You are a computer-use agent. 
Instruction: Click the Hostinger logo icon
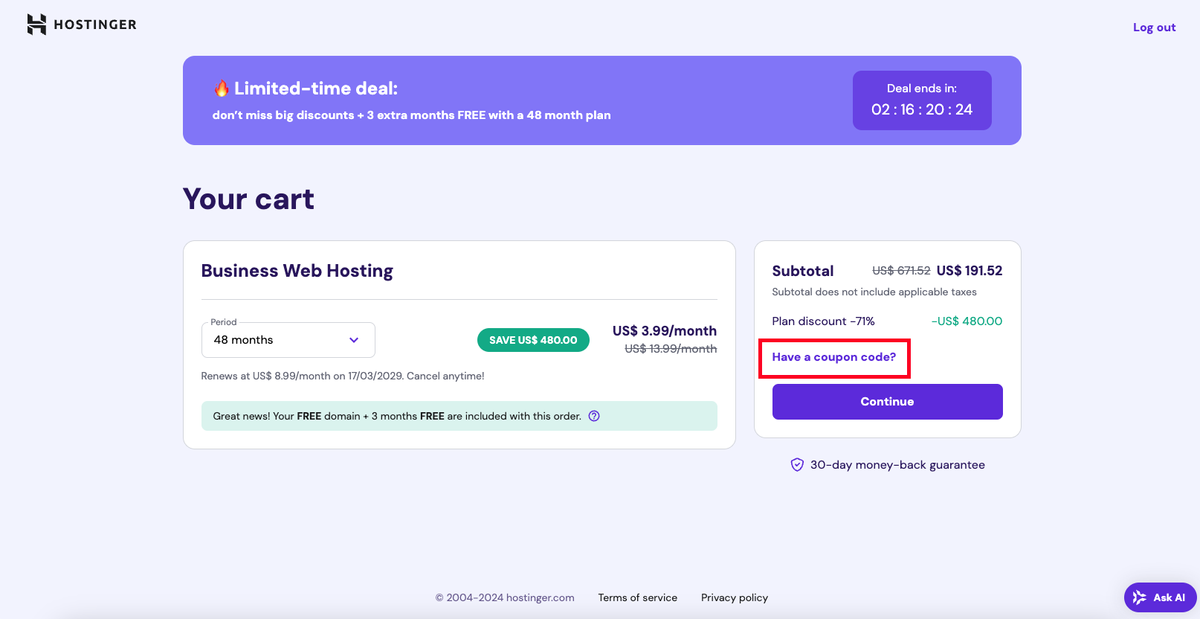36,24
